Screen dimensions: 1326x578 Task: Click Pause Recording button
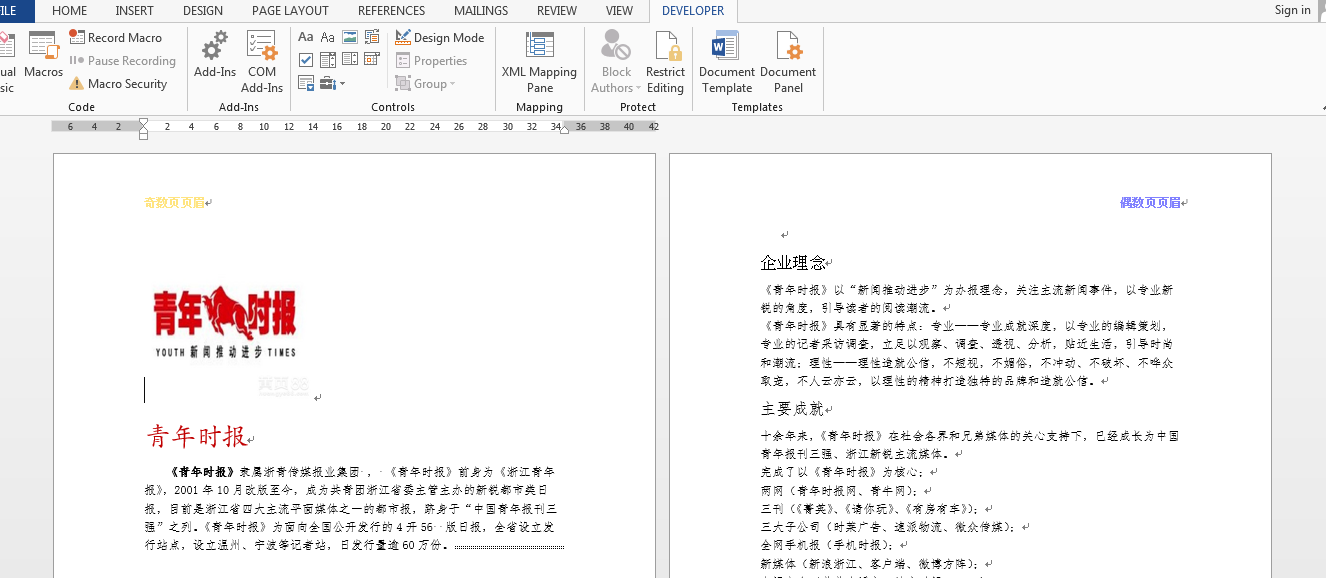pyautogui.click(x=122, y=60)
